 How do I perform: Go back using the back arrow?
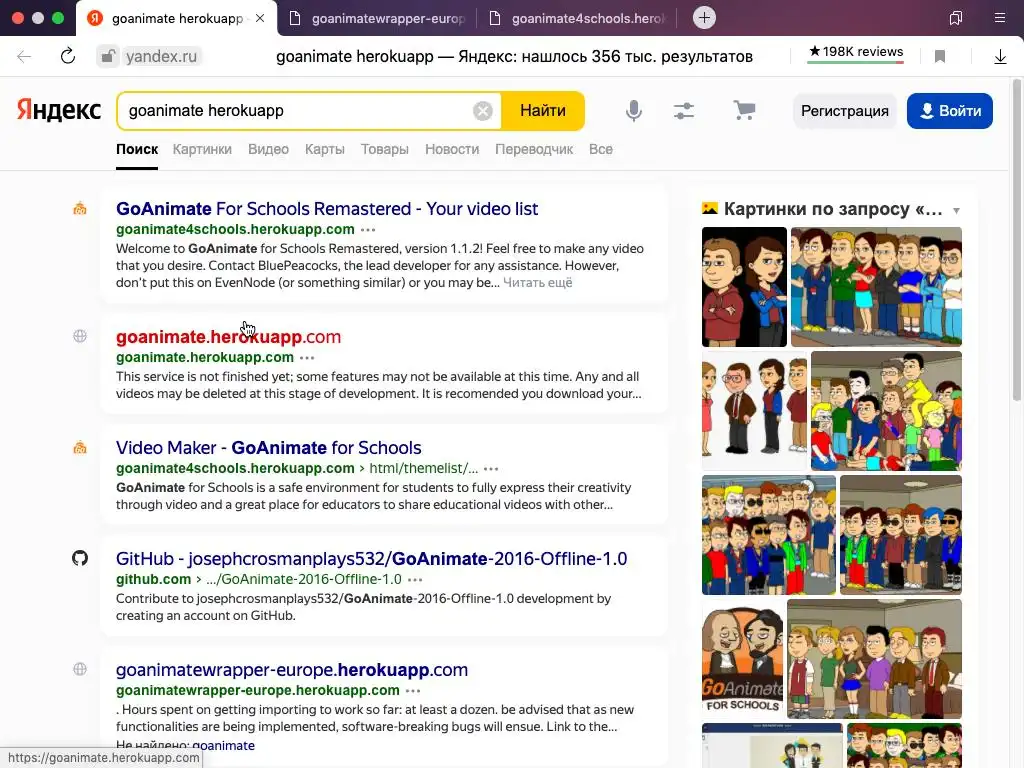[x=24, y=56]
